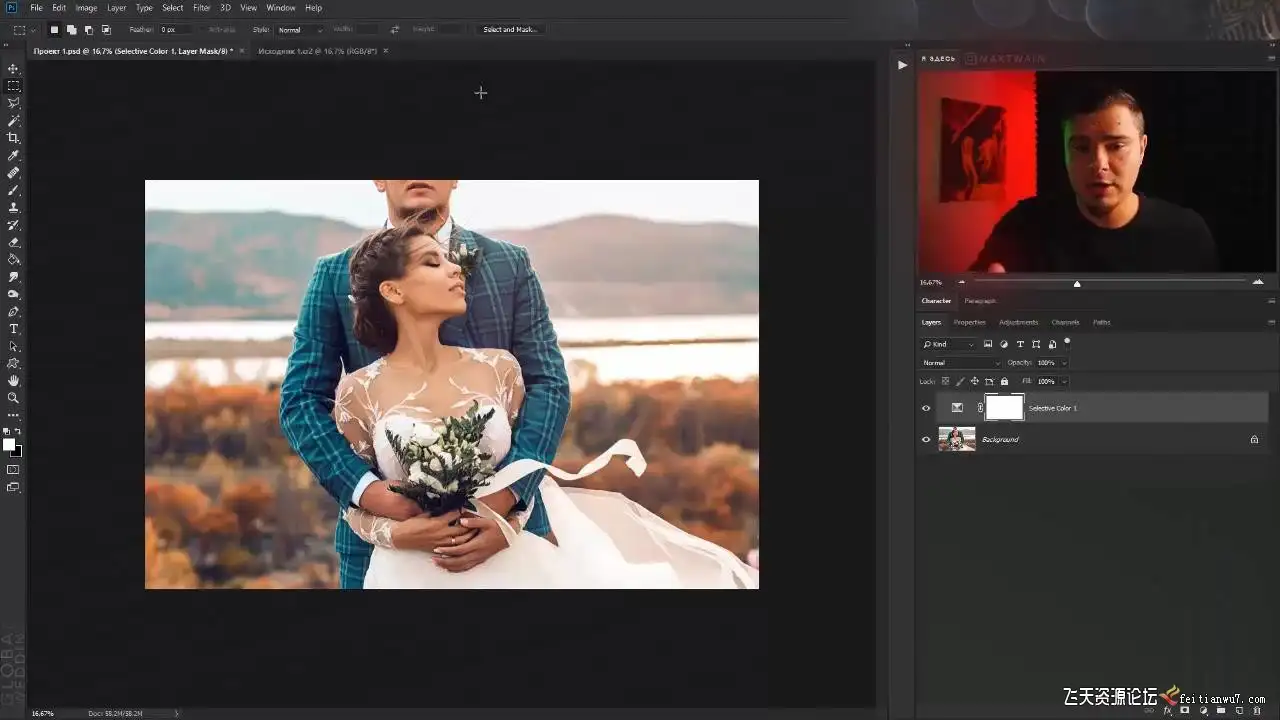The height and width of the screenshot is (720, 1280).
Task: Select the Clone Stamp tool
Action: click(13, 207)
